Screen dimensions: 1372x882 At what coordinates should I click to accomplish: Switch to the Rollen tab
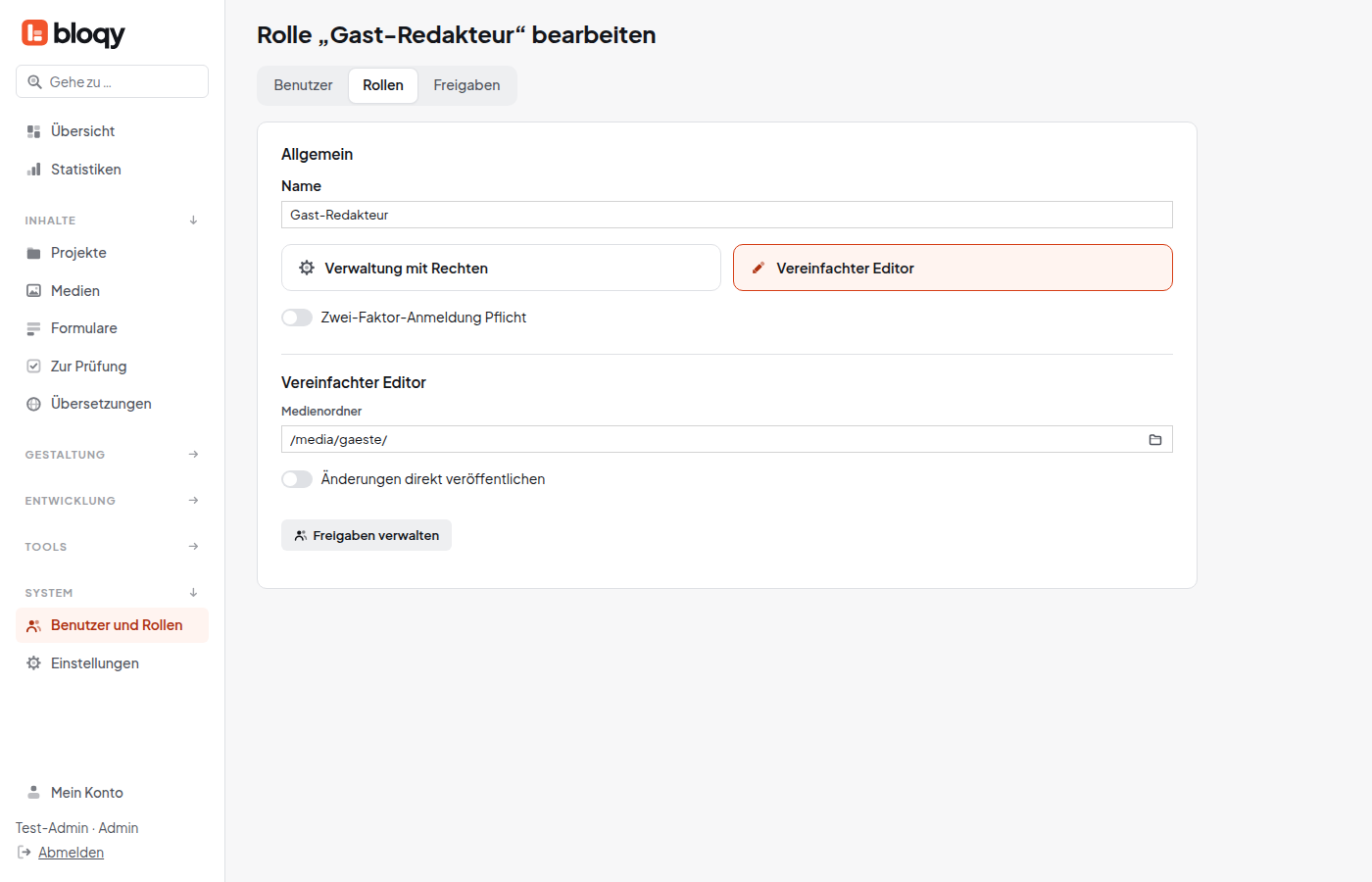pos(383,85)
